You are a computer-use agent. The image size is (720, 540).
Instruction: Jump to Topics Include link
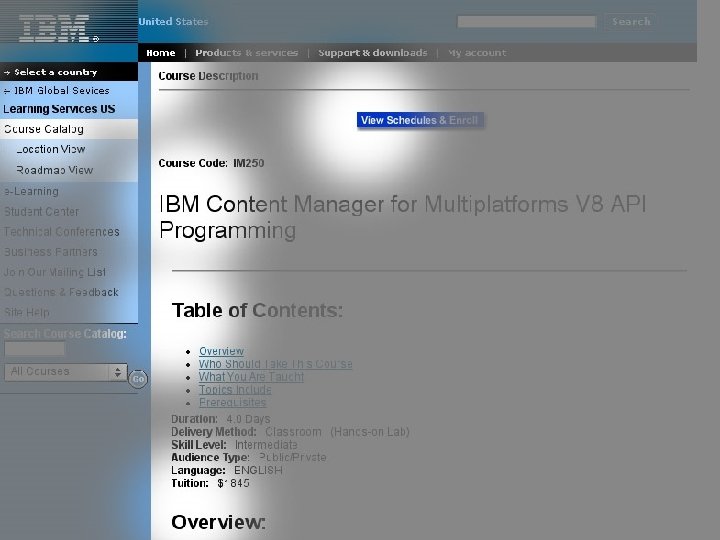[235, 389]
